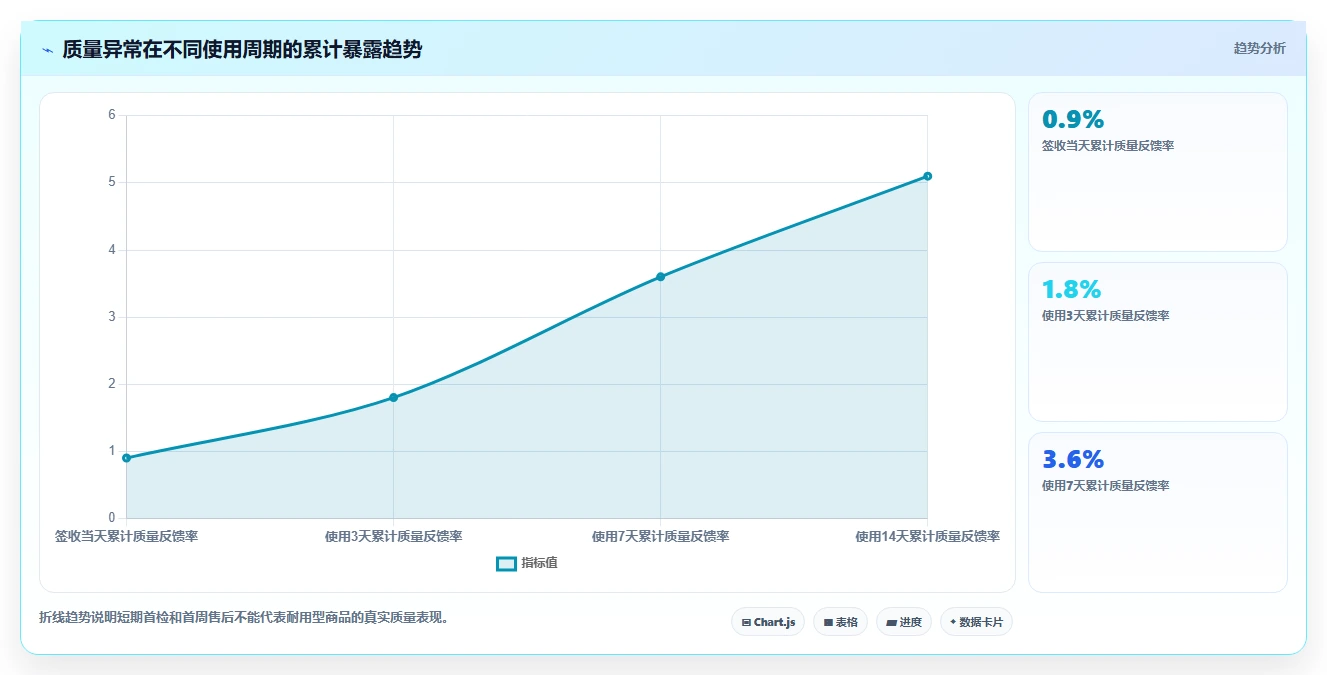
Task: Click y-axis tick label 6
Action: click(x=112, y=115)
